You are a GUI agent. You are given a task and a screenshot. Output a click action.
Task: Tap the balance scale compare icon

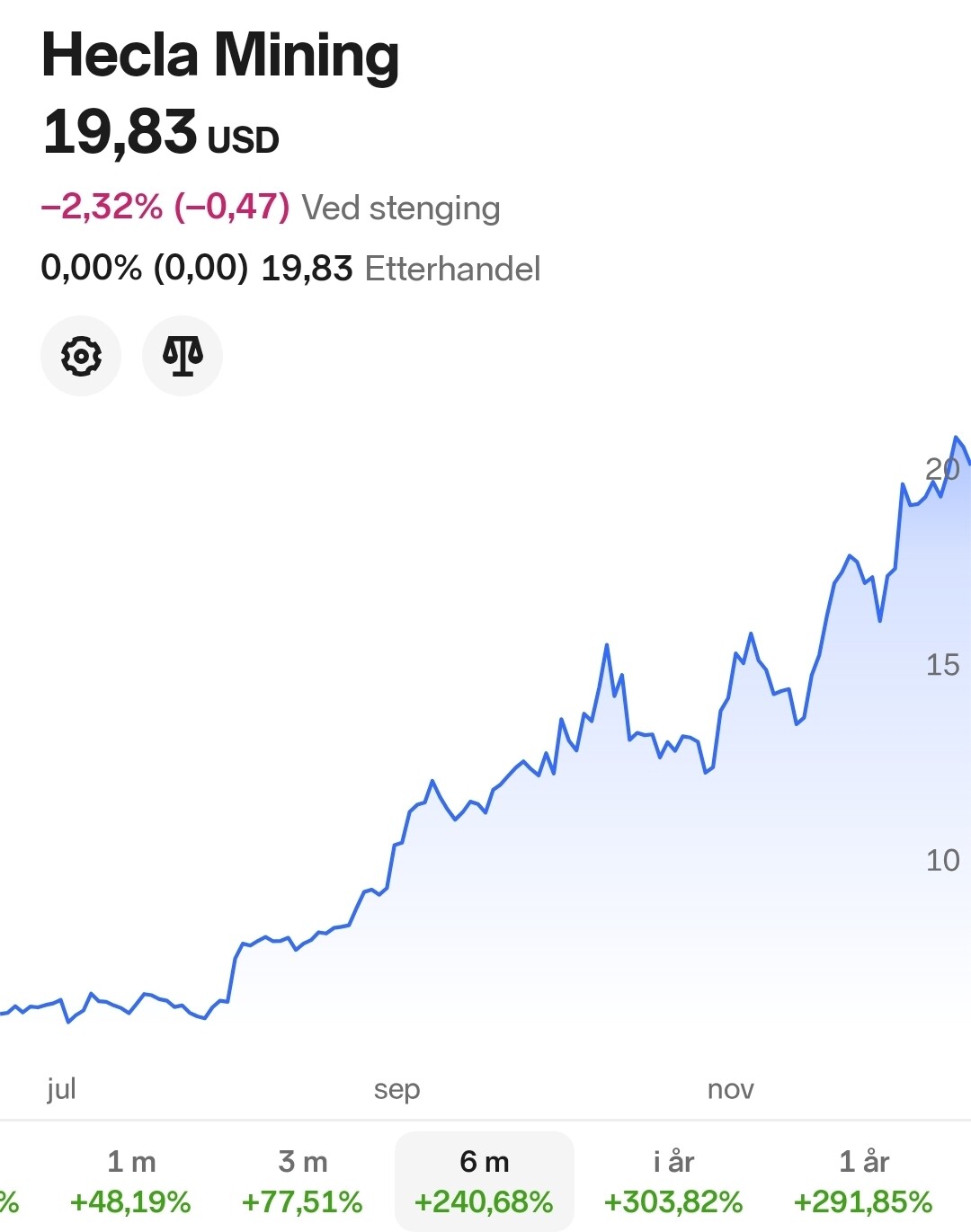183,356
